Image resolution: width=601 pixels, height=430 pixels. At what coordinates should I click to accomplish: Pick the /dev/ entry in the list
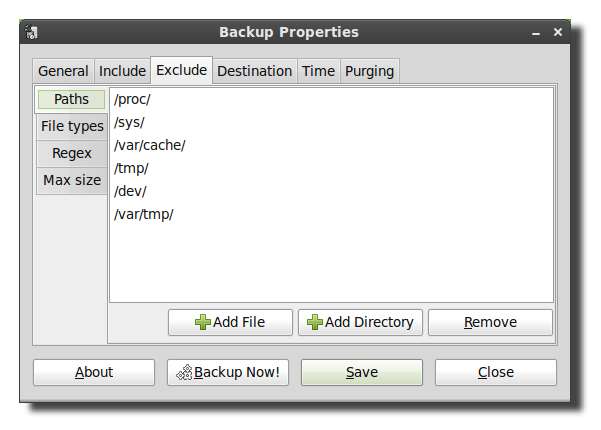pos(132,191)
